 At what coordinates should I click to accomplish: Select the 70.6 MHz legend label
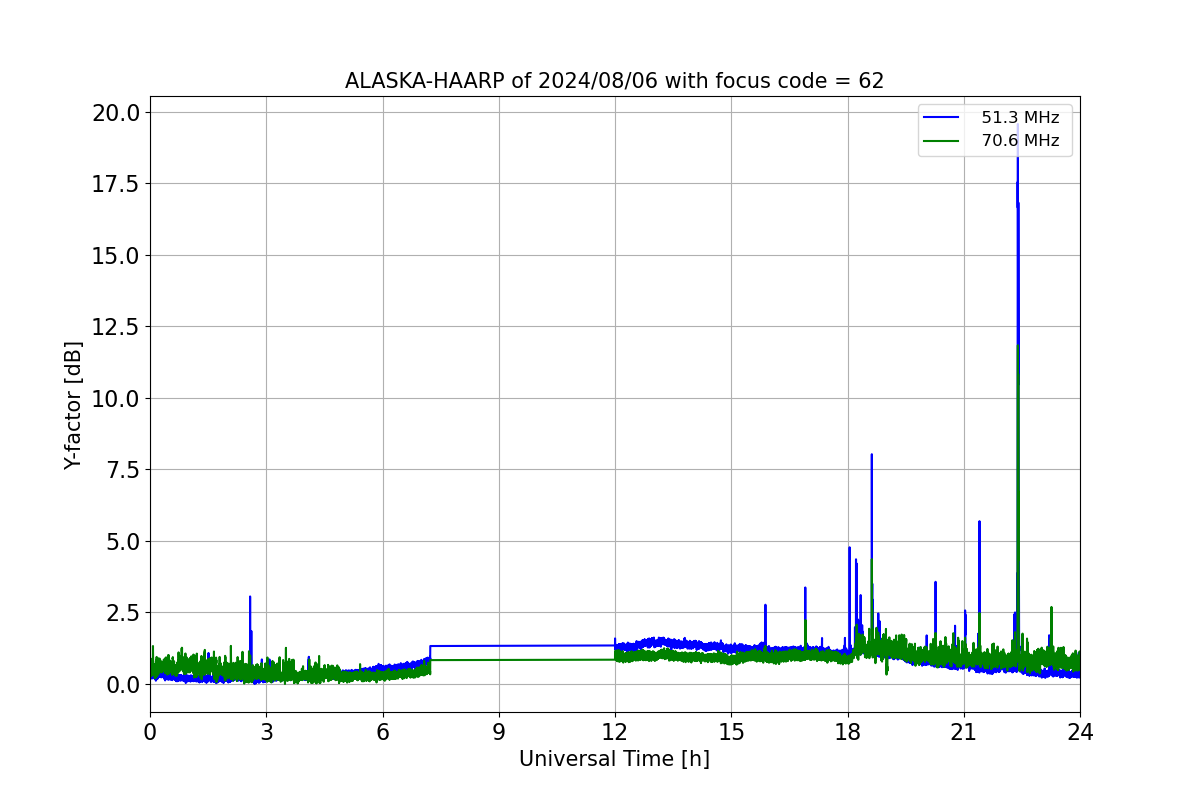1020,141
